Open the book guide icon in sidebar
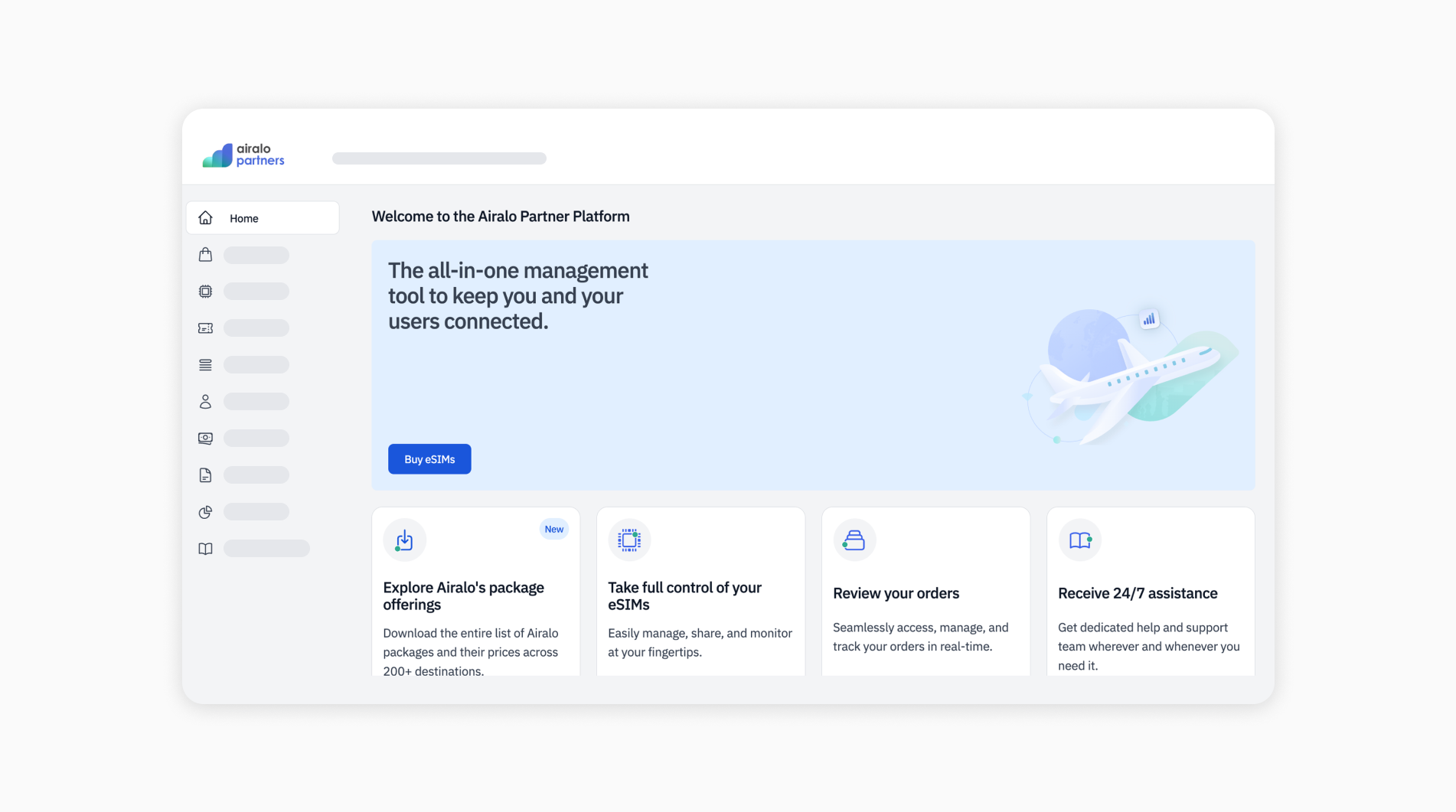Viewport: 1456px width, 812px height. [204, 549]
